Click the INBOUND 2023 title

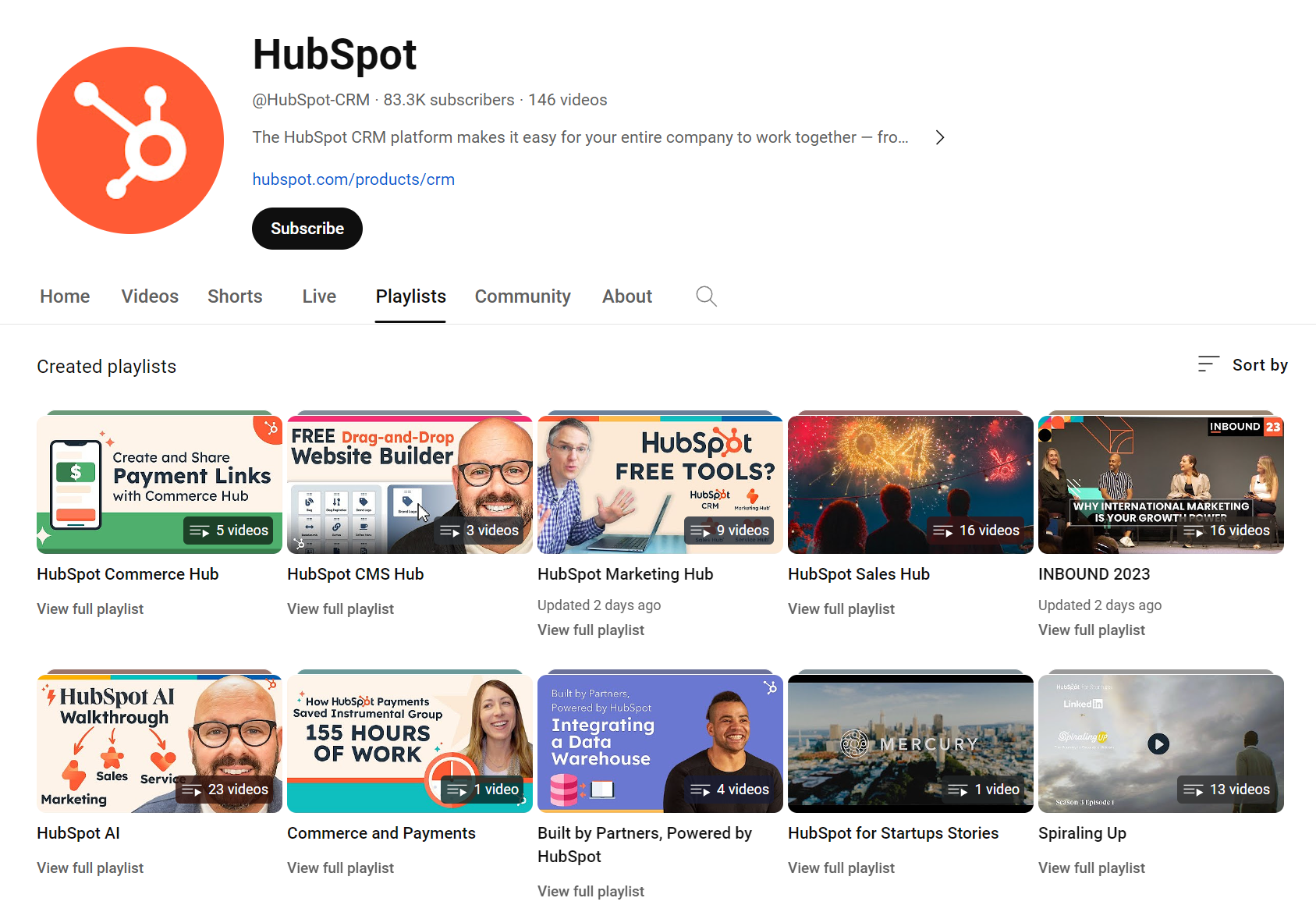[x=1094, y=574]
